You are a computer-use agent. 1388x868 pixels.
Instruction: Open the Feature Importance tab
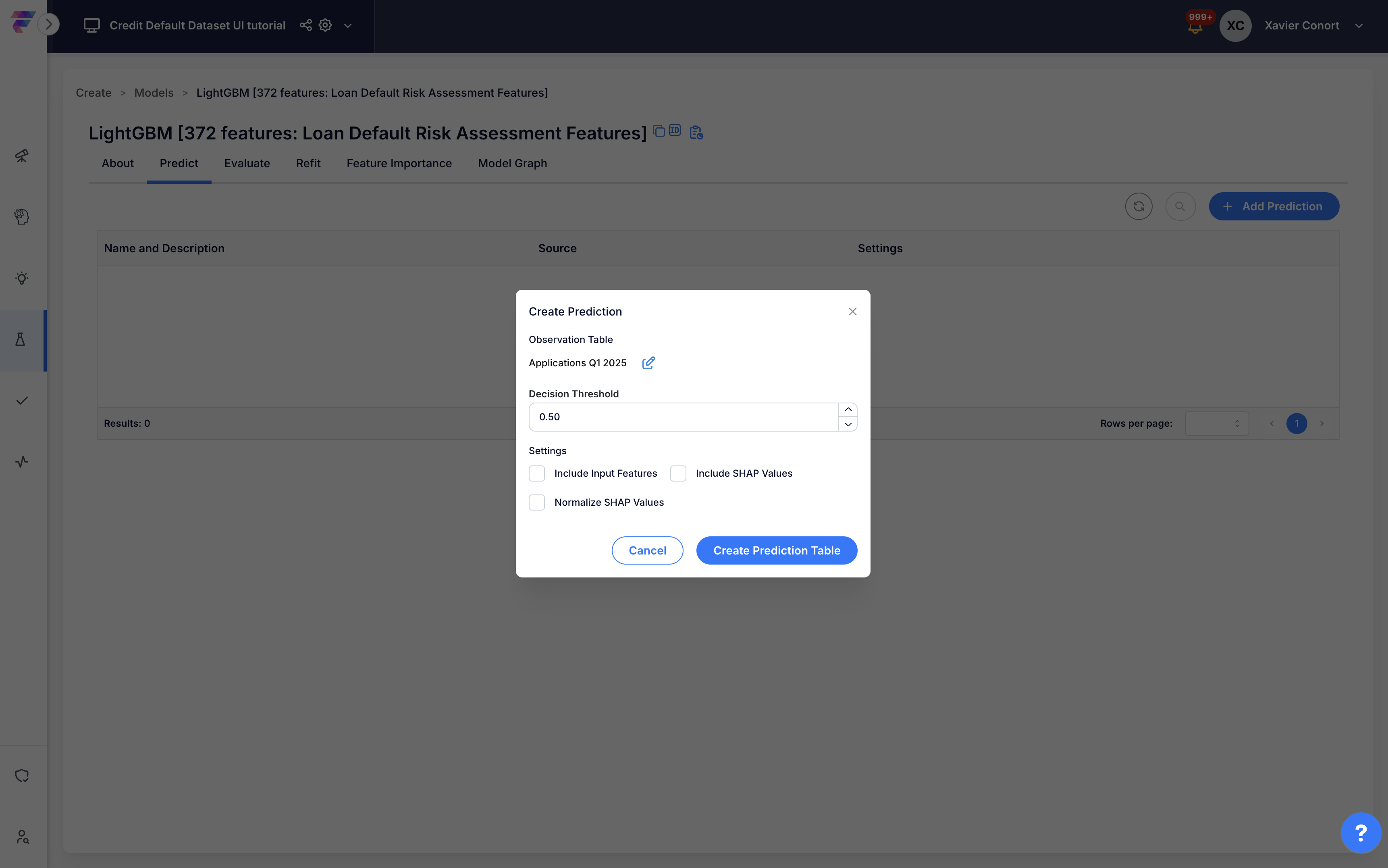coord(399,163)
